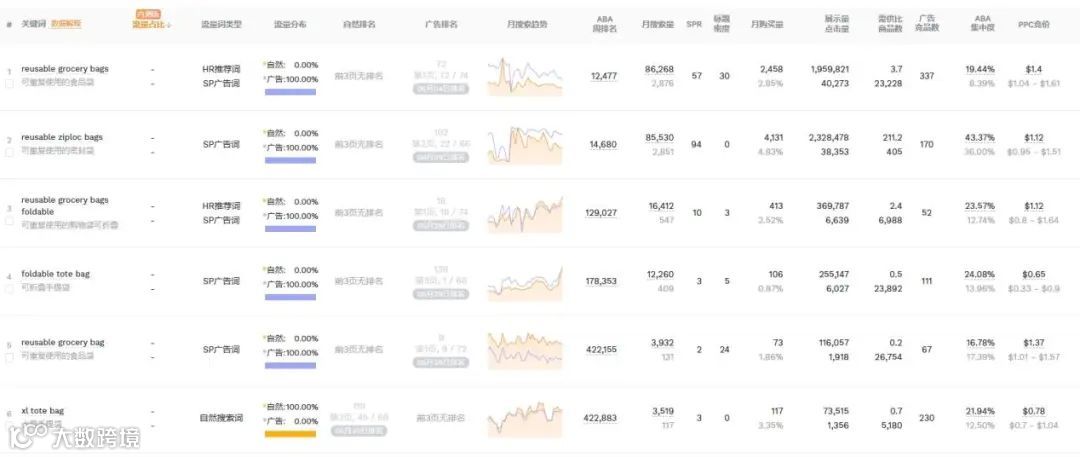Select the reusable ziploc bags row checkbox
The width and height of the screenshot is (1080, 457).
pos(11,151)
